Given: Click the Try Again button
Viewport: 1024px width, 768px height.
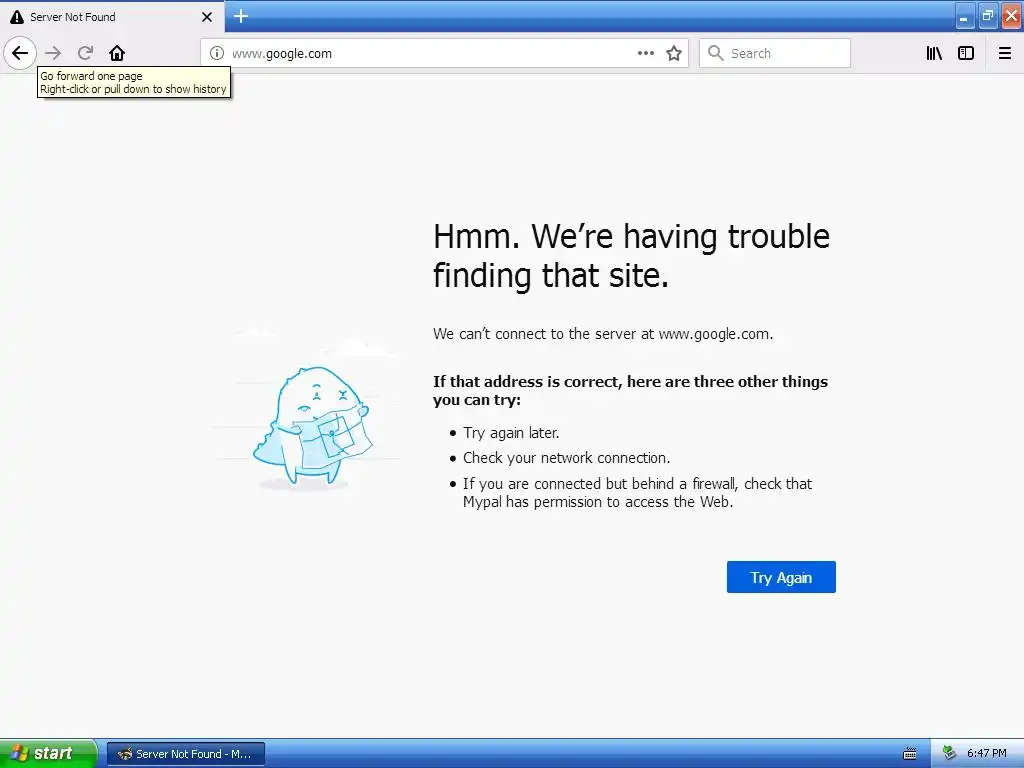Looking at the screenshot, I should click(x=781, y=577).
